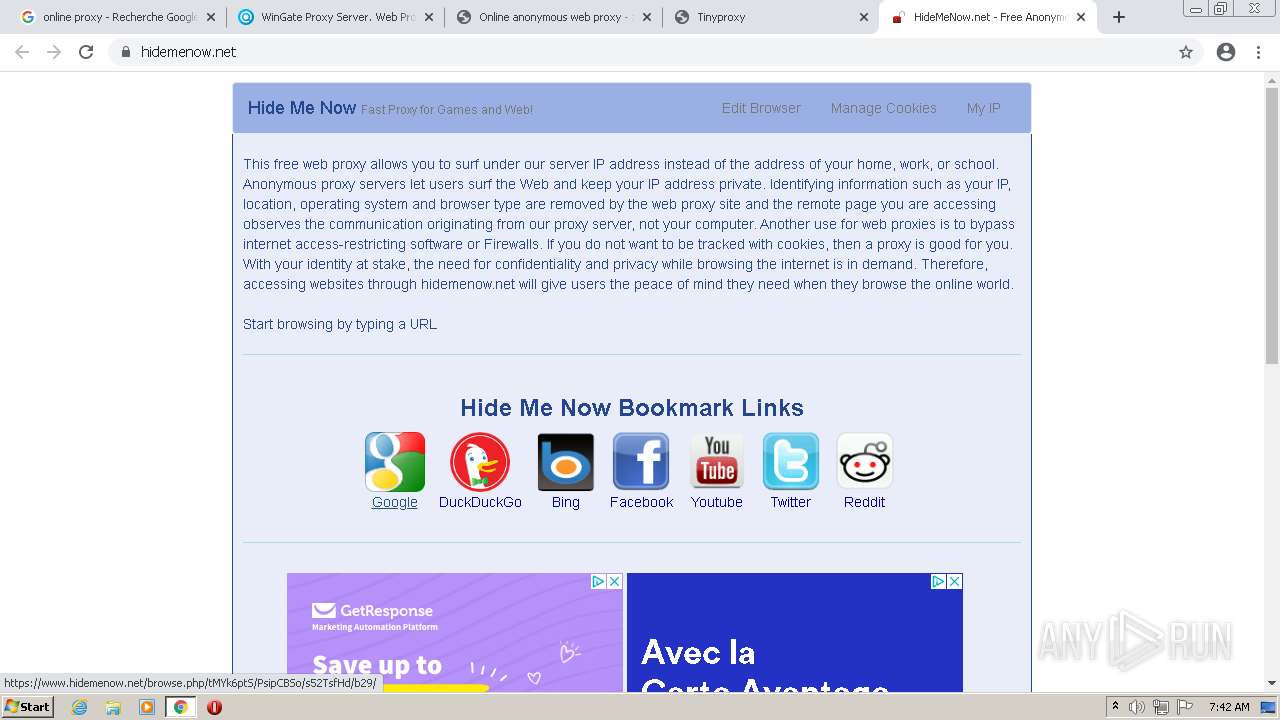
Task: Click the browser back arrow
Action: (x=22, y=52)
